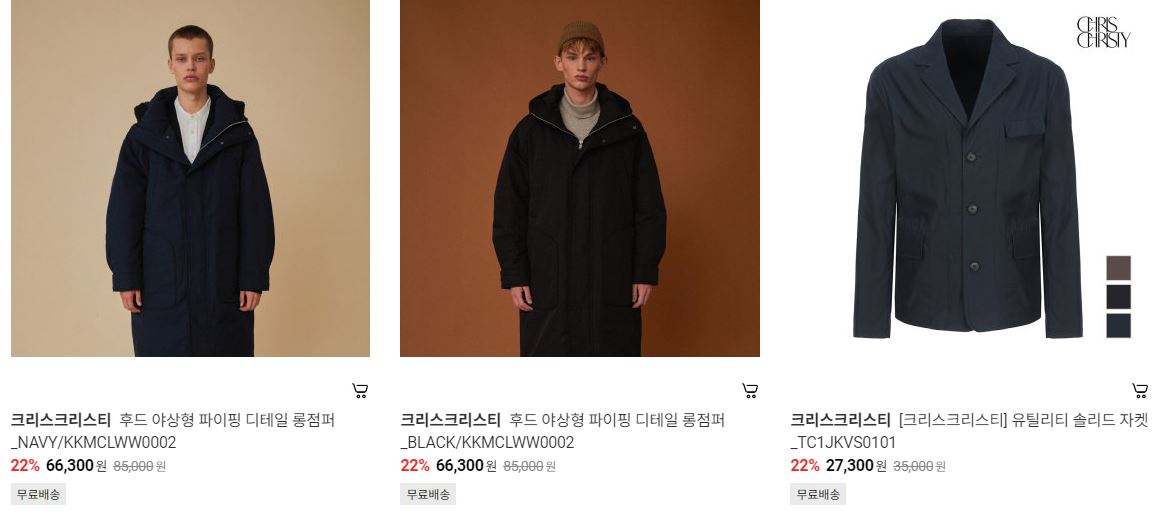Open the _BLACK/KKMCLWW0002 product title link
Image resolution: width=1170 pixels, height=518 pixels.
[x=563, y=431]
